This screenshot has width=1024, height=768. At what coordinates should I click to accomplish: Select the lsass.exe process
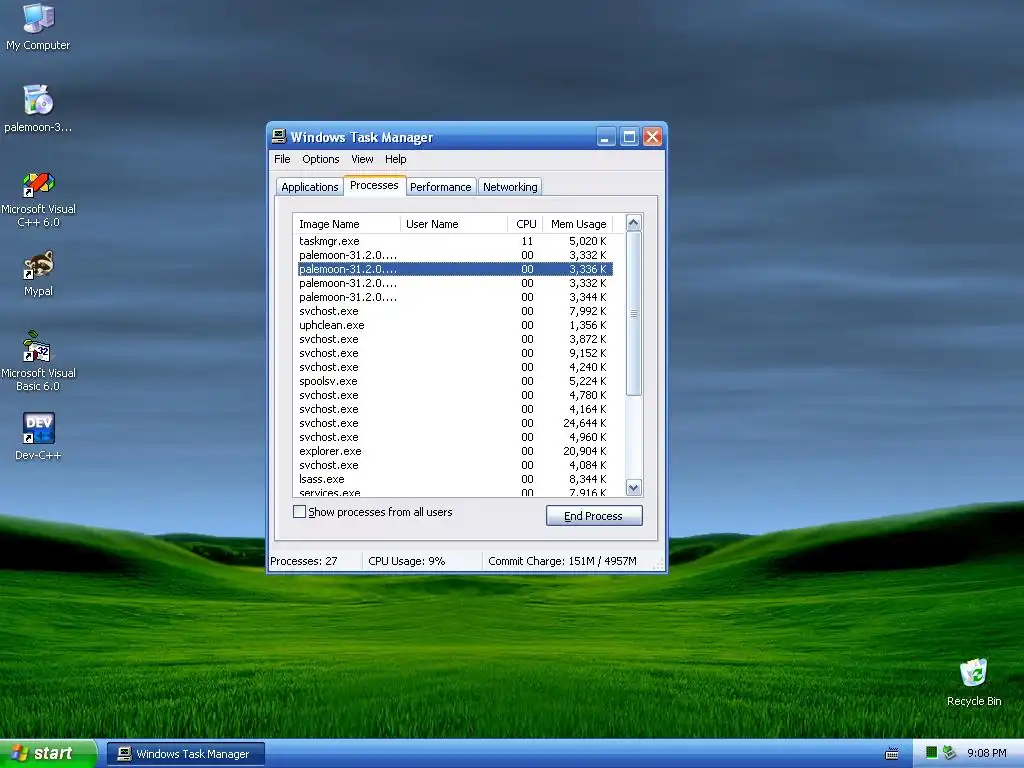[x=455, y=479]
